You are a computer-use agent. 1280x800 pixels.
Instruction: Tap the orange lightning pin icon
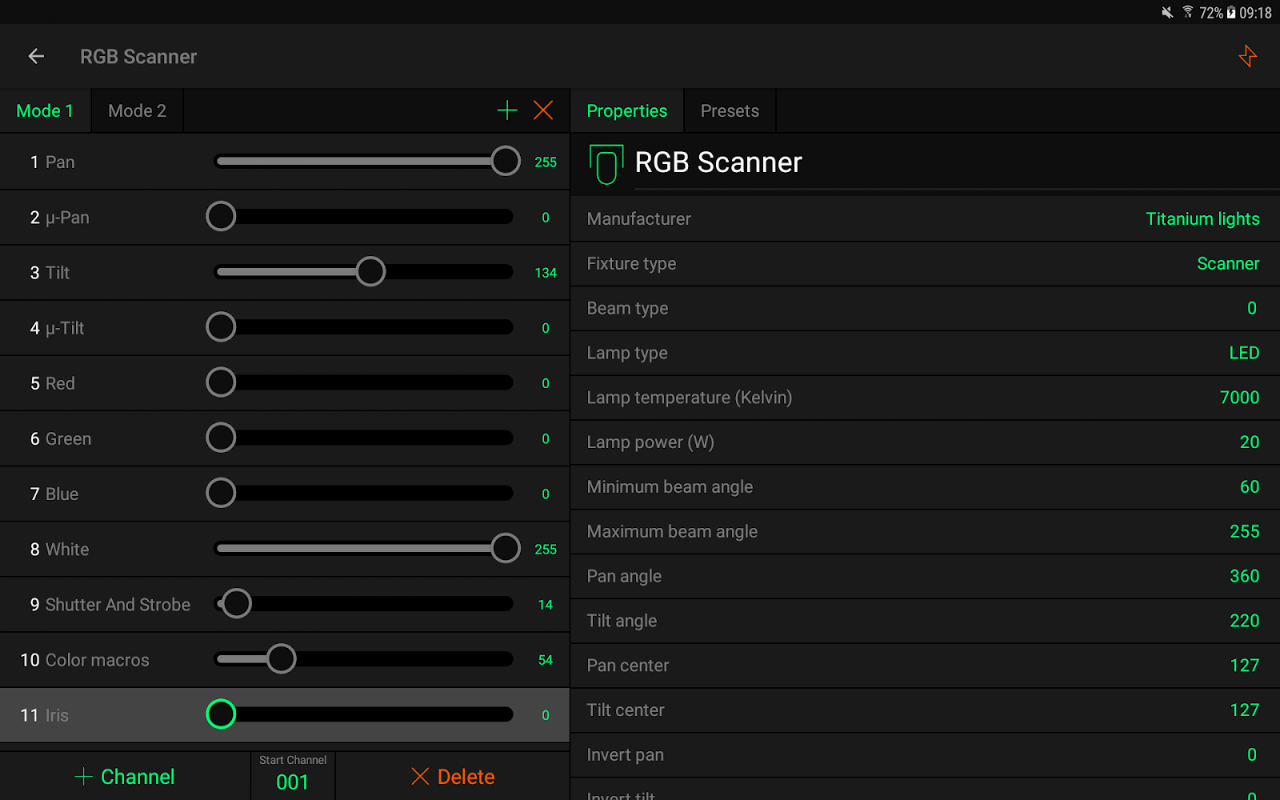1248,56
